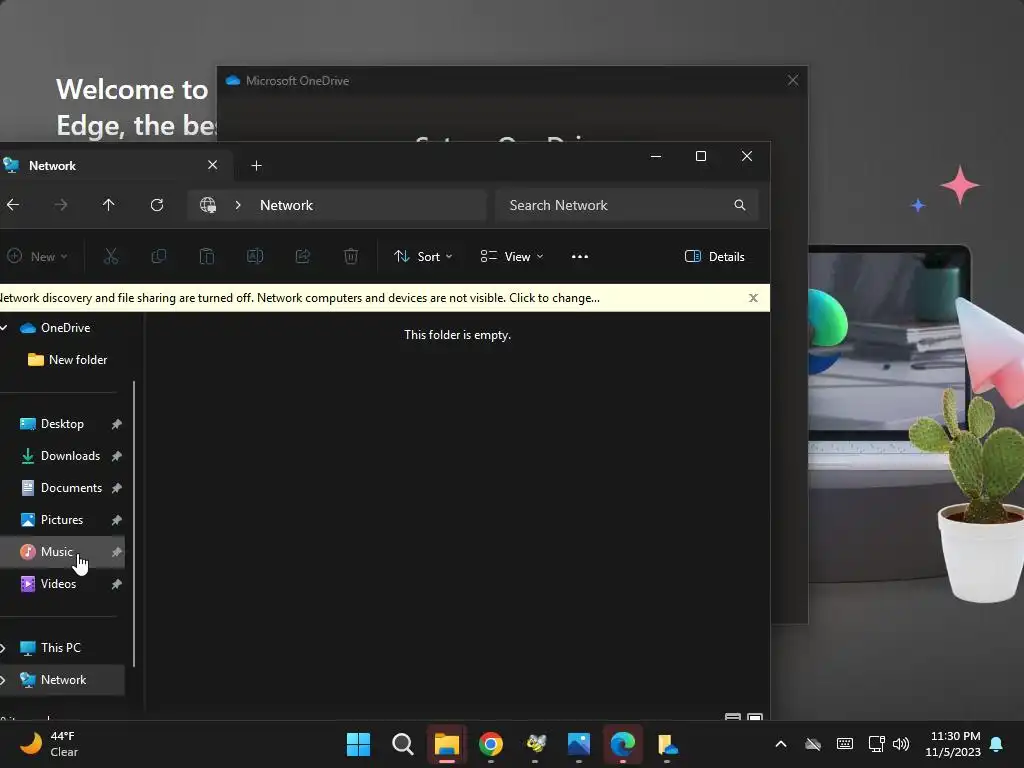
Task: Open the View dropdown
Action: (x=511, y=257)
